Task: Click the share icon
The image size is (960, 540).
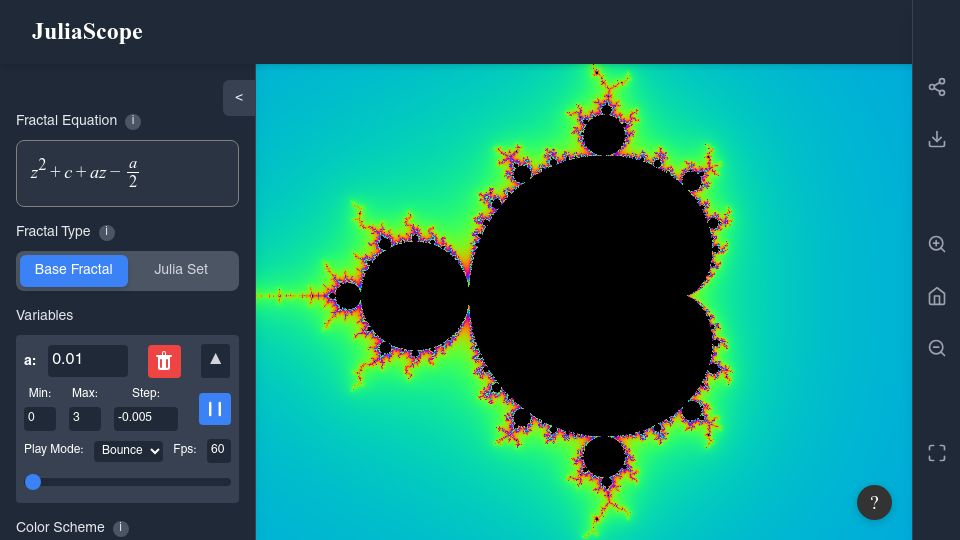Action: pyautogui.click(x=937, y=87)
